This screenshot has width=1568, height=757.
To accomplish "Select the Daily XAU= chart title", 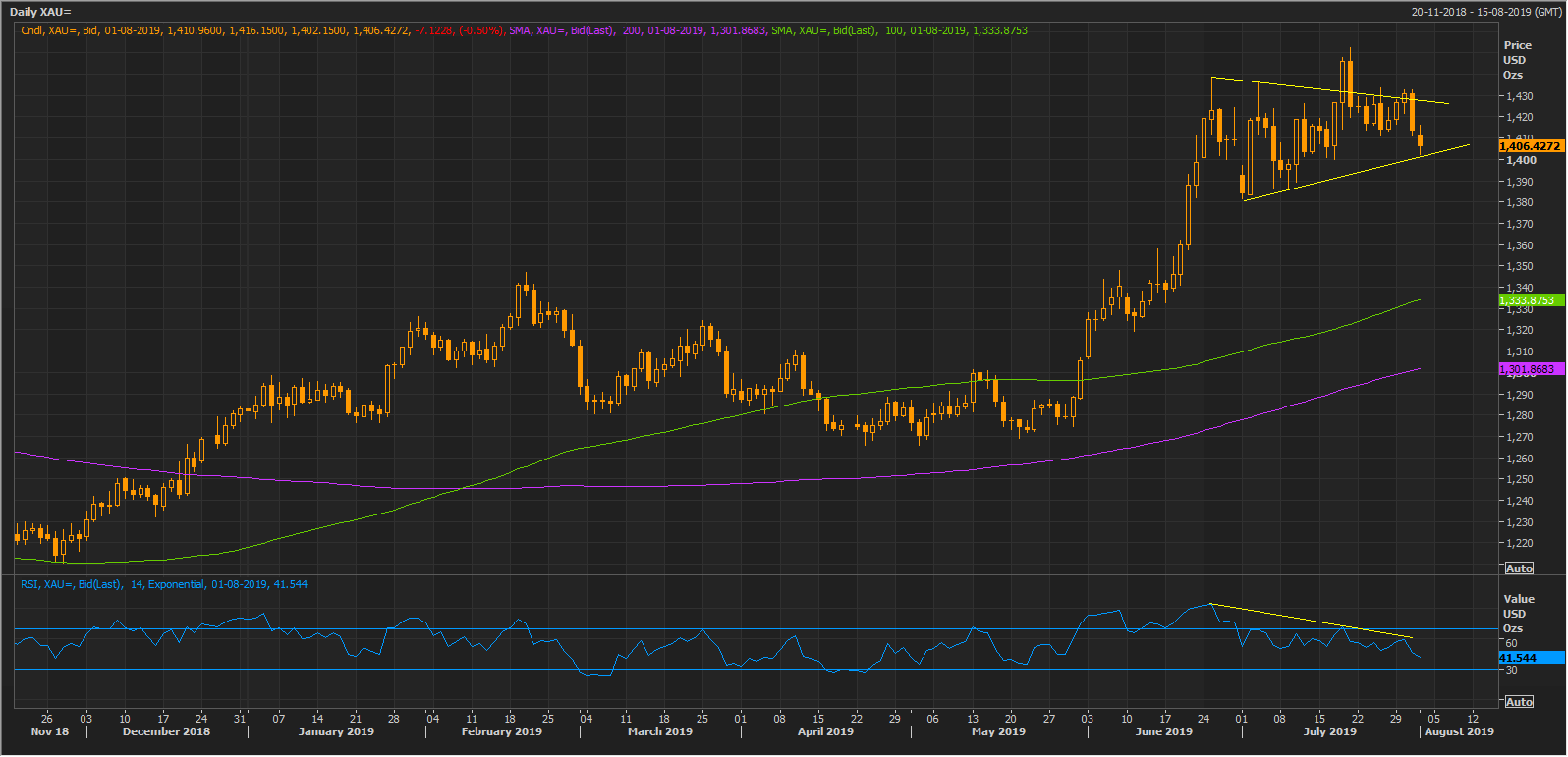I will point(40,12).
